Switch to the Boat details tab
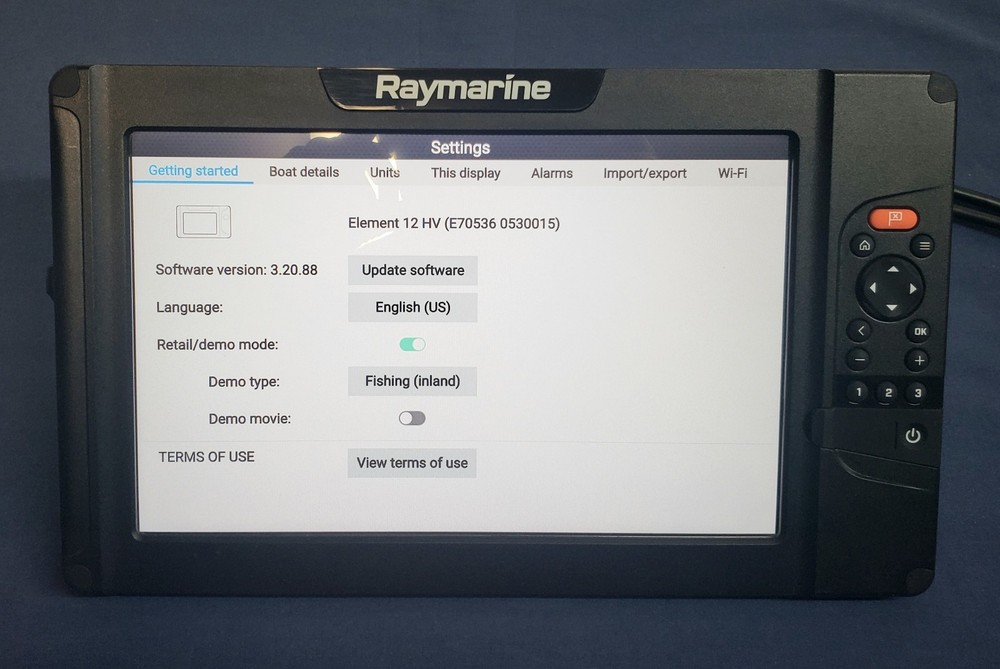This screenshot has height=669, width=1000. [304, 172]
